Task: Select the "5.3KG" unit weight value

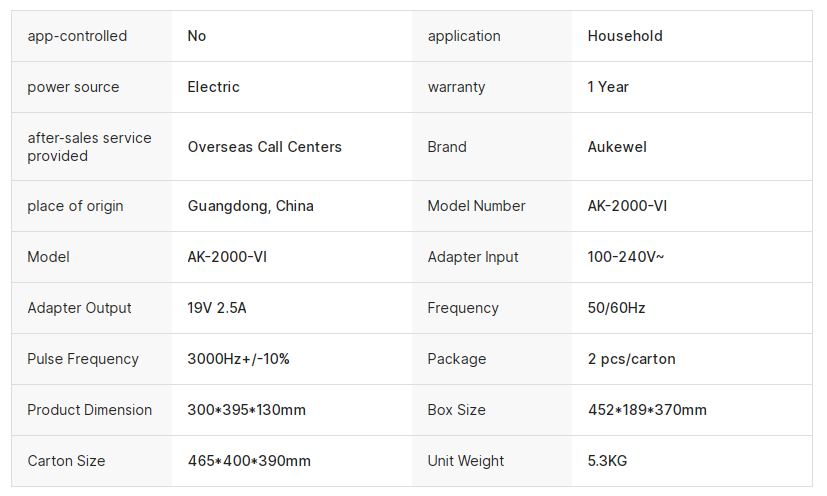Action: [x=607, y=461]
